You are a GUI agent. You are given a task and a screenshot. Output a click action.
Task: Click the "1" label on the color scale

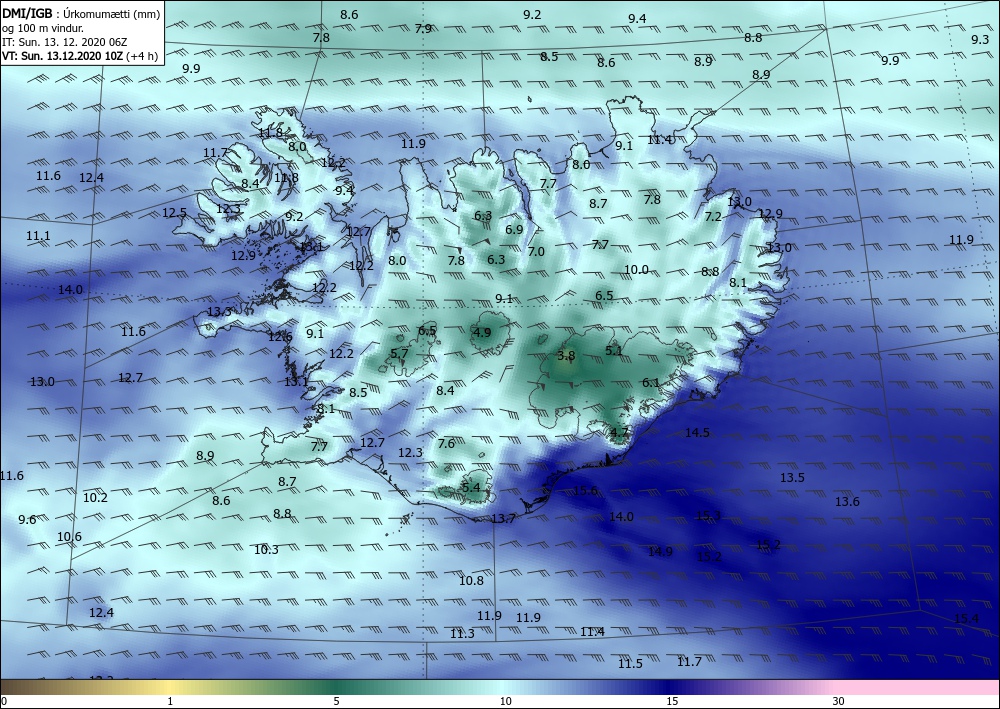pyautogui.click(x=170, y=701)
